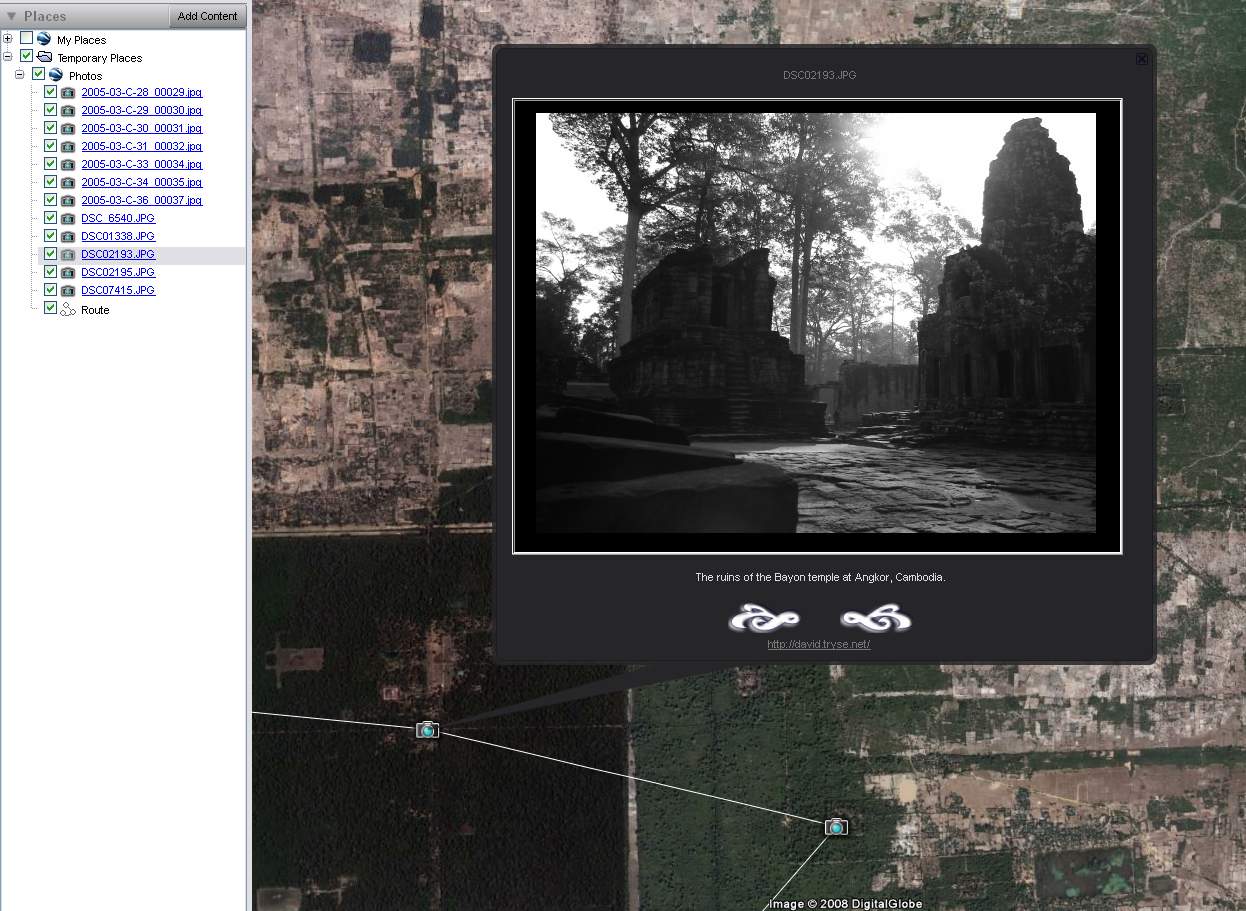Enable the My Places checkbox
Screen dimensions: 1246x911
click(x=27, y=39)
